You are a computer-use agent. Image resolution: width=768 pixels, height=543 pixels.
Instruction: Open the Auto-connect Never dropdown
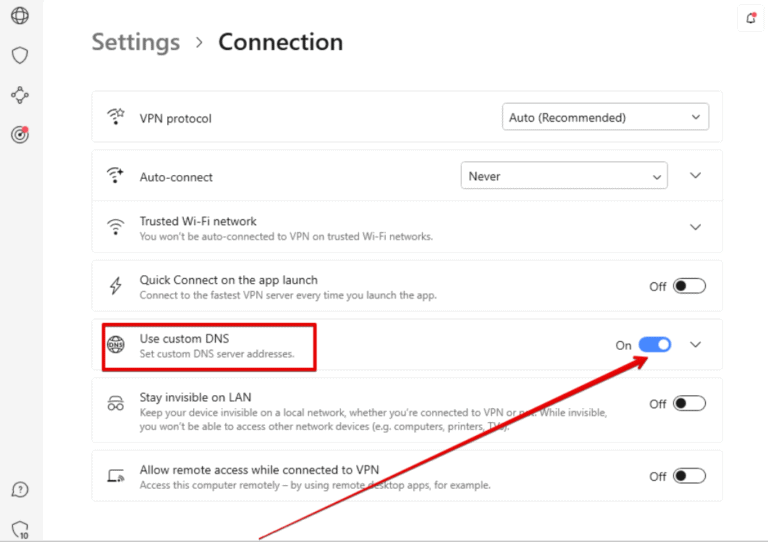tap(564, 176)
